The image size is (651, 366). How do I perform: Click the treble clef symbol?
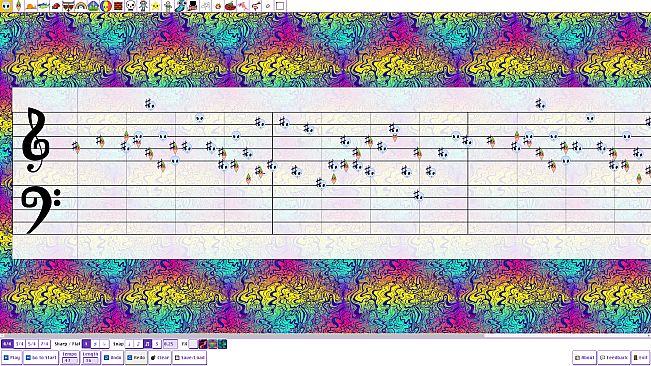pyautogui.click(x=35, y=140)
